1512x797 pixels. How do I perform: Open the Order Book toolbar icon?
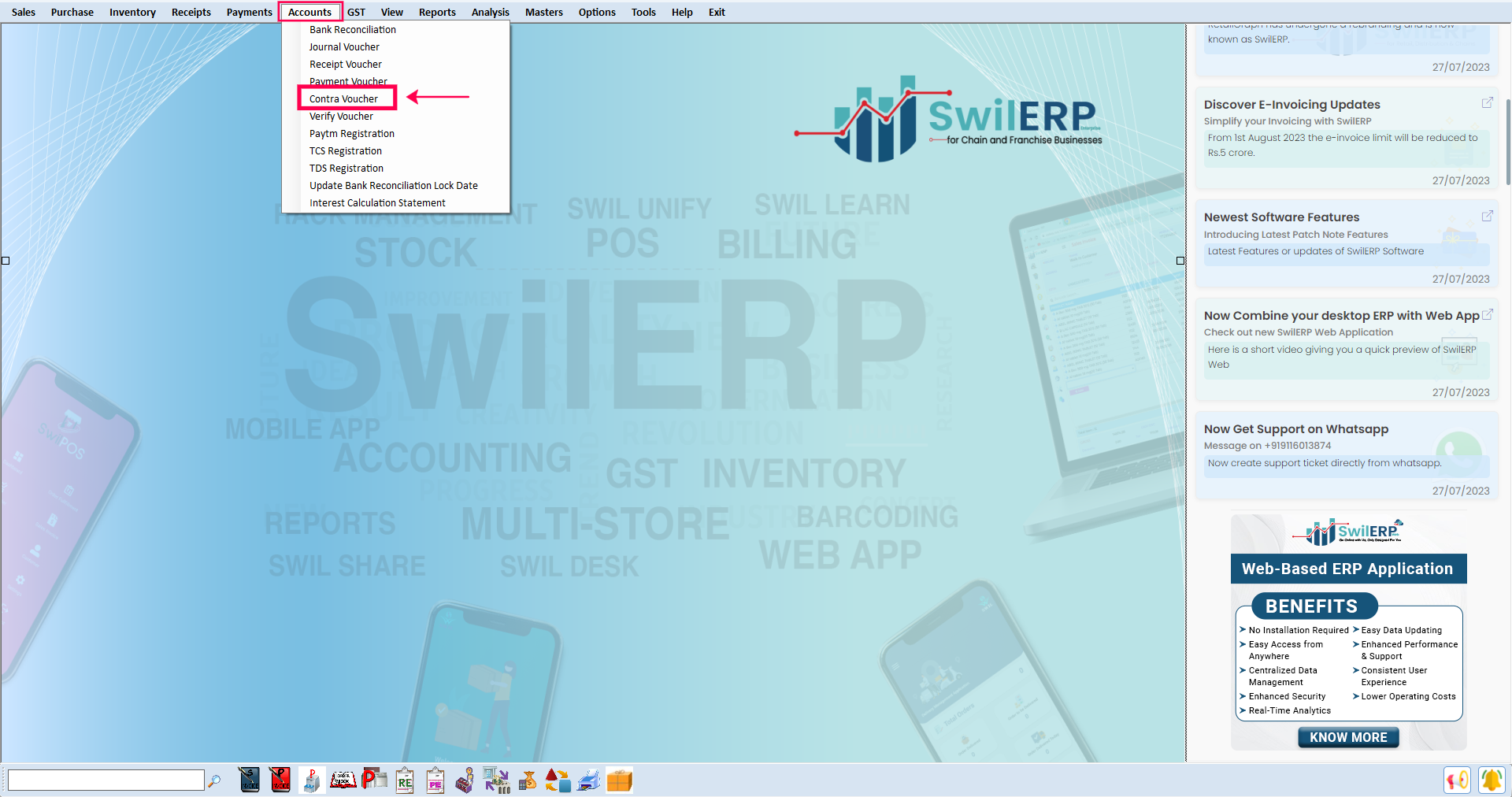tap(343, 780)
